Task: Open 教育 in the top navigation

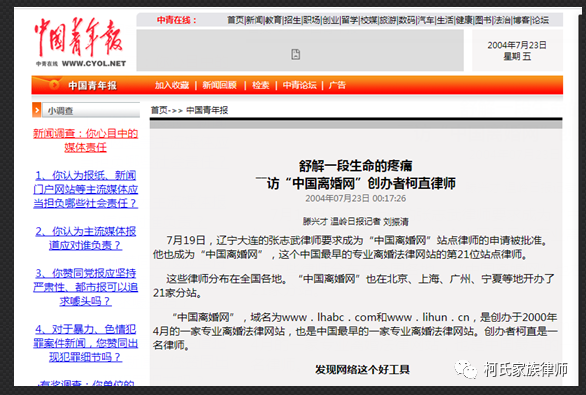Action: (274, 20)
